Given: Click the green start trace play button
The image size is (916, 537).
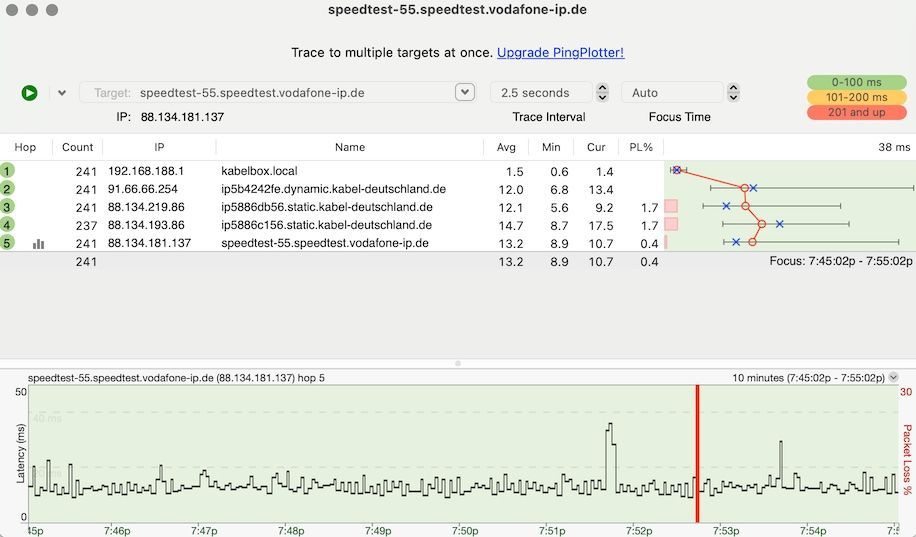Looking at the screenshot, I should pyautogui.click(x=30, y=93).
